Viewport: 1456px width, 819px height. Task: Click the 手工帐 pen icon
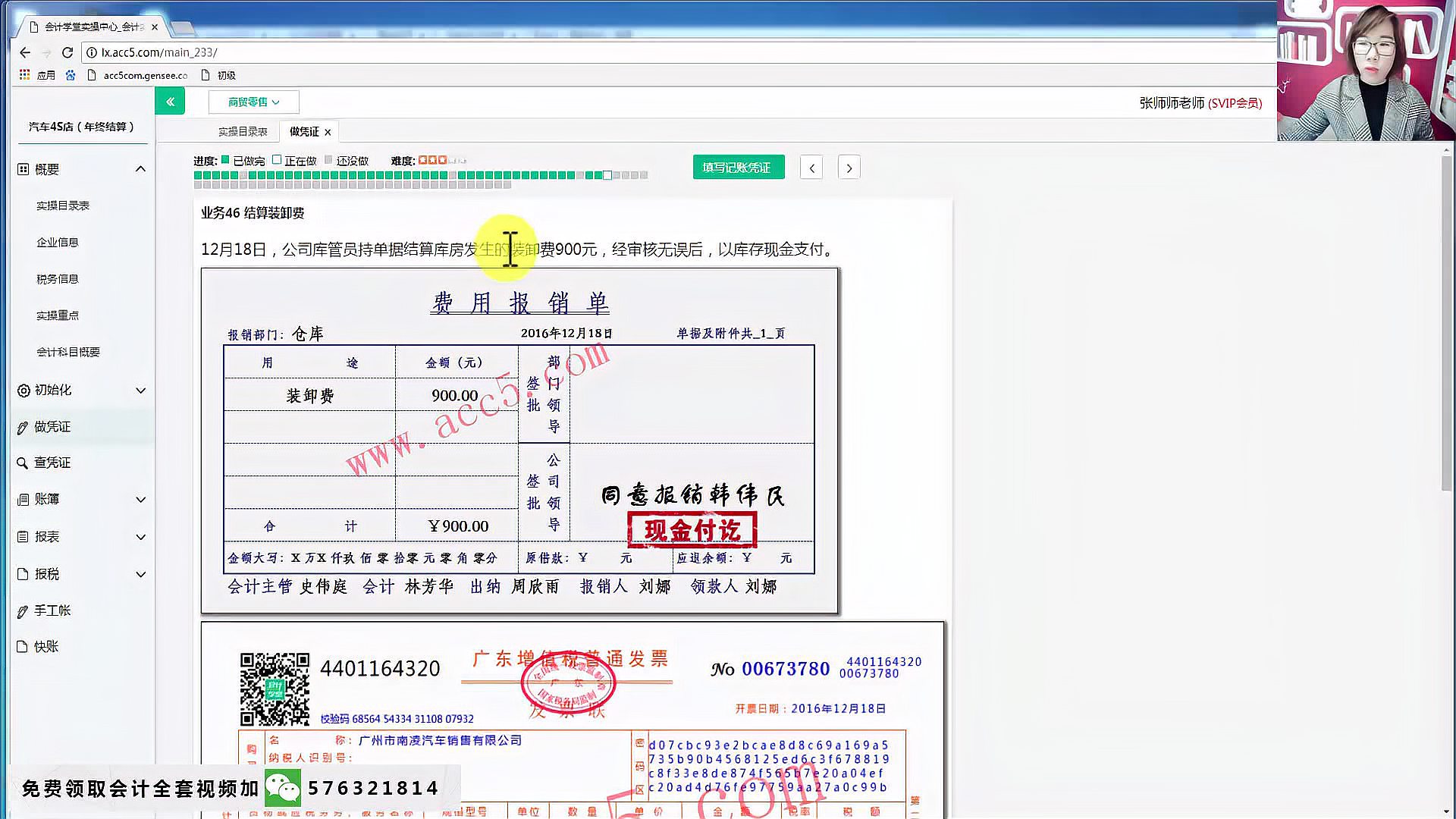tap(23, 610)
